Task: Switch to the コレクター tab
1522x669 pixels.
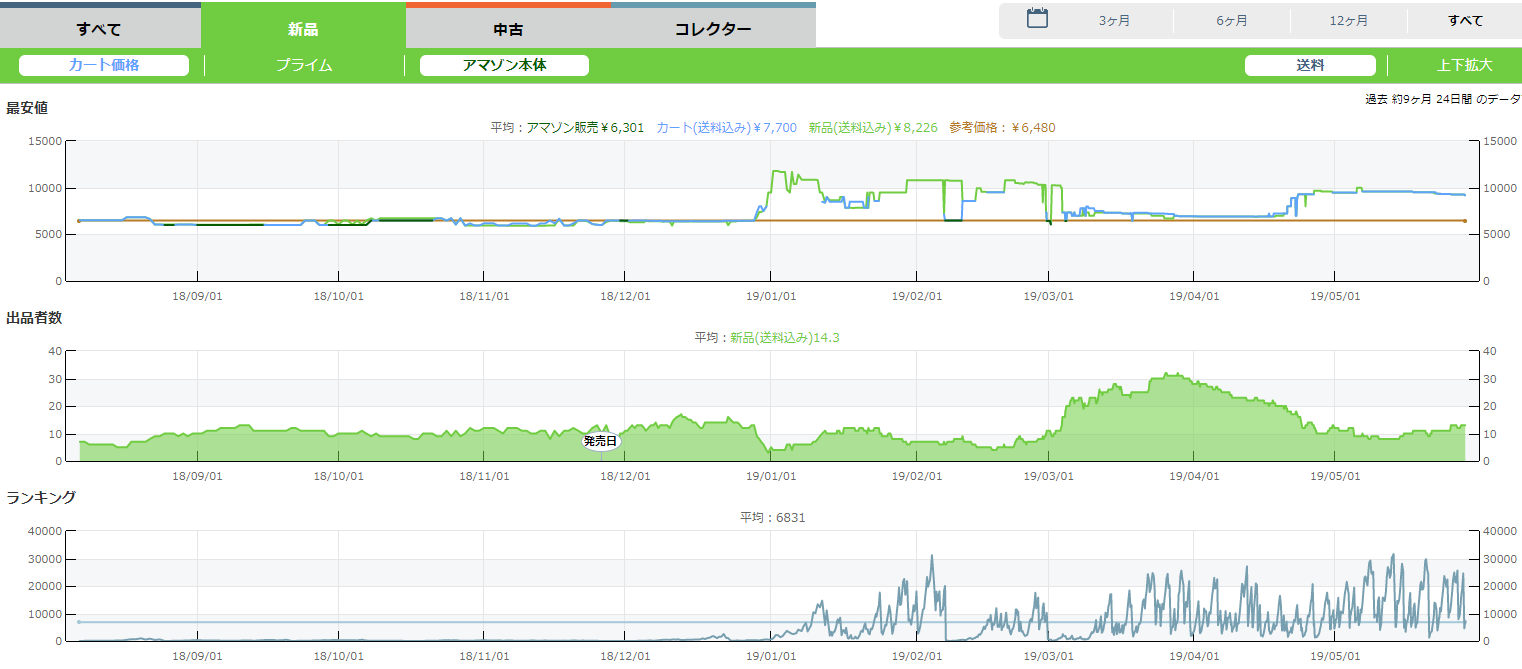Action: tap(713, 28)
